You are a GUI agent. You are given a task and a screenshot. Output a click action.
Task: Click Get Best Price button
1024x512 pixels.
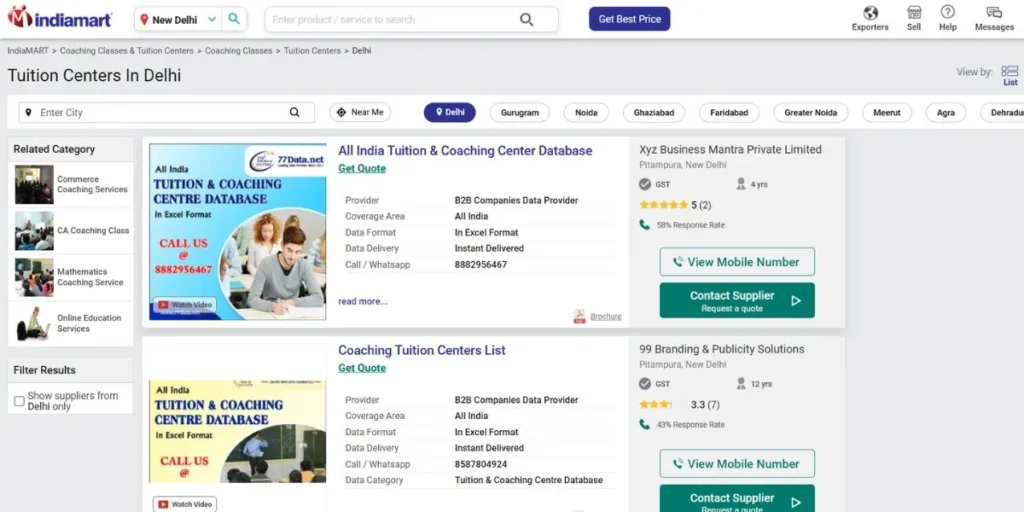point(630,19)
